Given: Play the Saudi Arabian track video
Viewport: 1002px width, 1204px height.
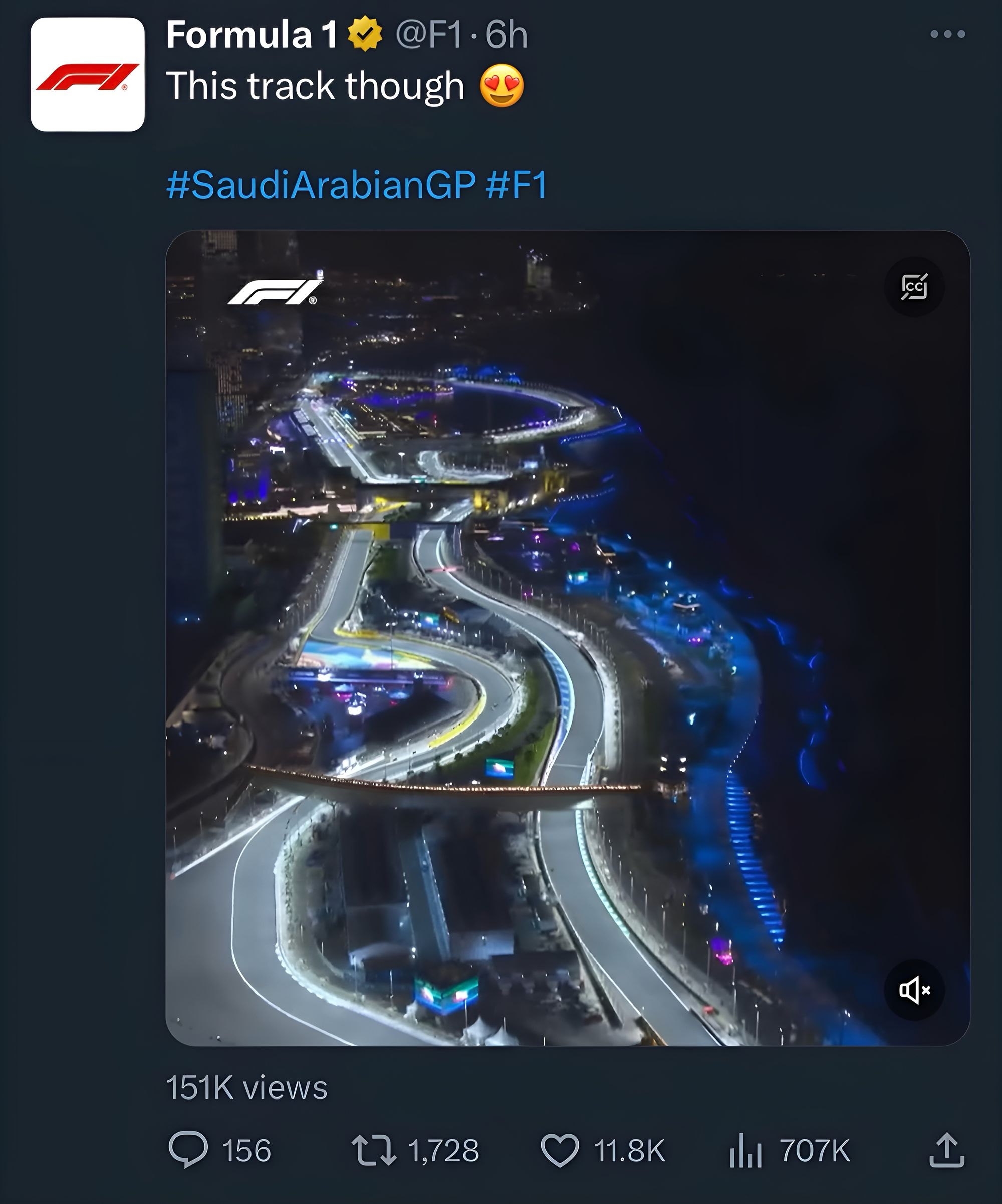Looking at the screenshot, I should (x=568, y=638).
